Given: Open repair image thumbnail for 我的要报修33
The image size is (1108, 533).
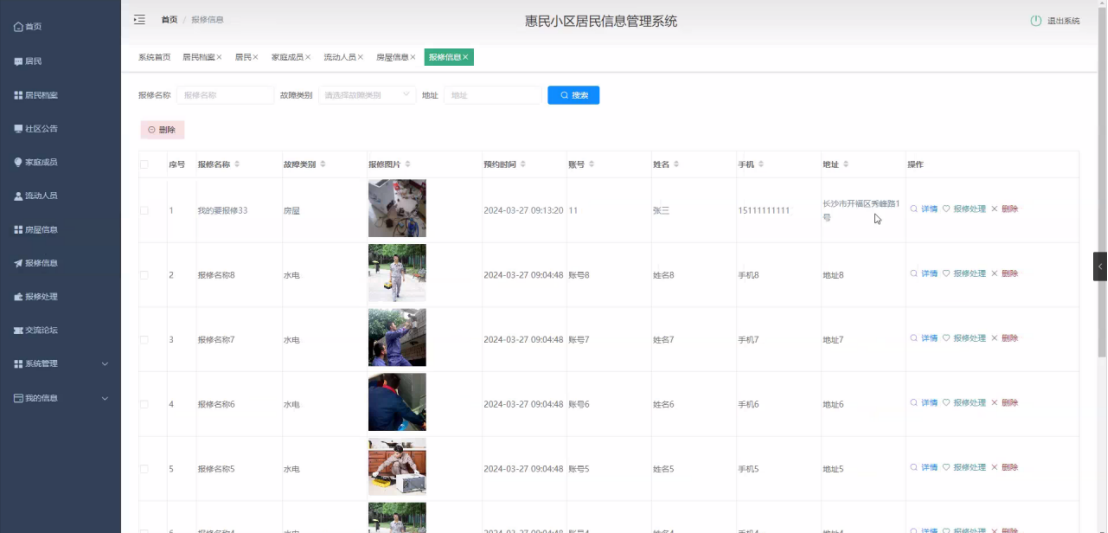Looking at the screenshot, I should pos(397,208).
